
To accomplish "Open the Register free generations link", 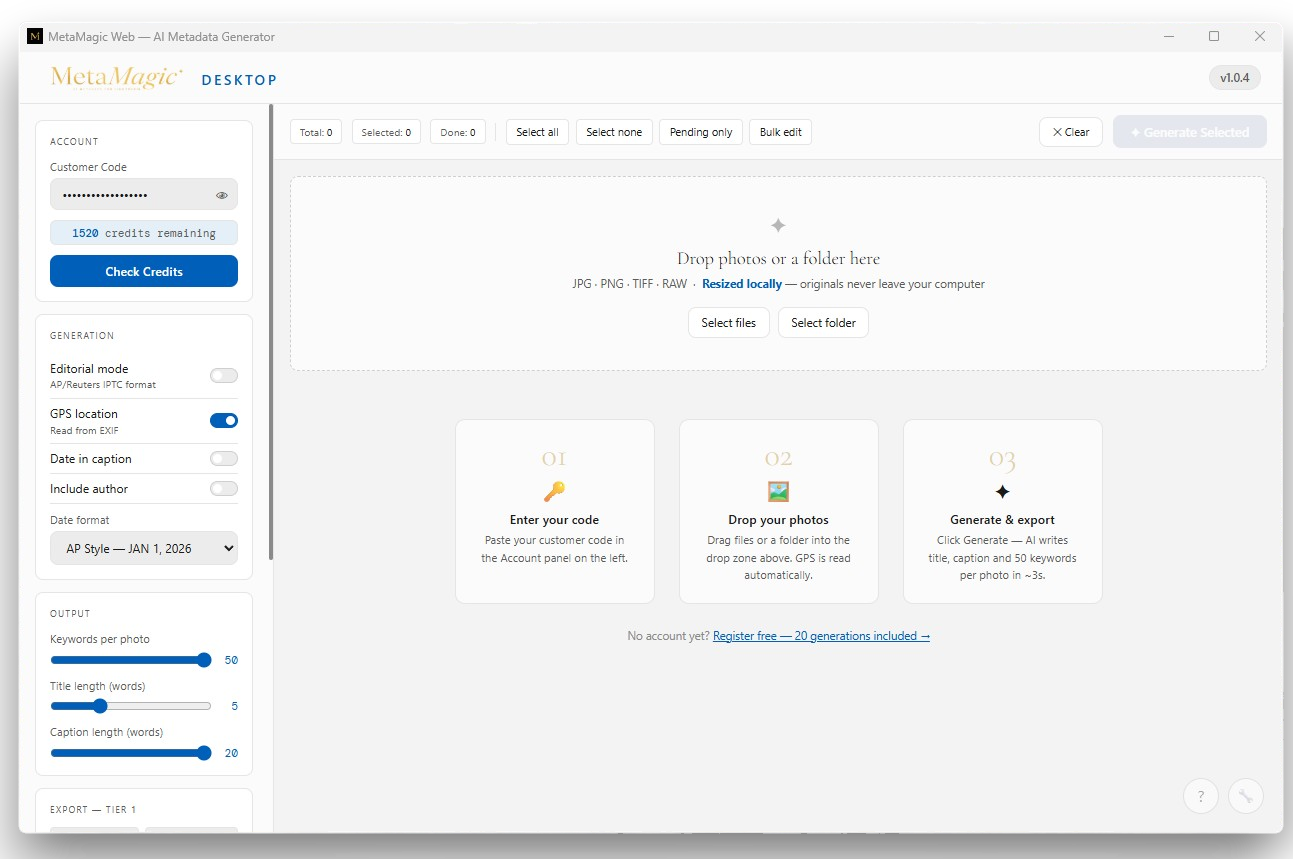I will pyautogui.click(x=821, y=636).
